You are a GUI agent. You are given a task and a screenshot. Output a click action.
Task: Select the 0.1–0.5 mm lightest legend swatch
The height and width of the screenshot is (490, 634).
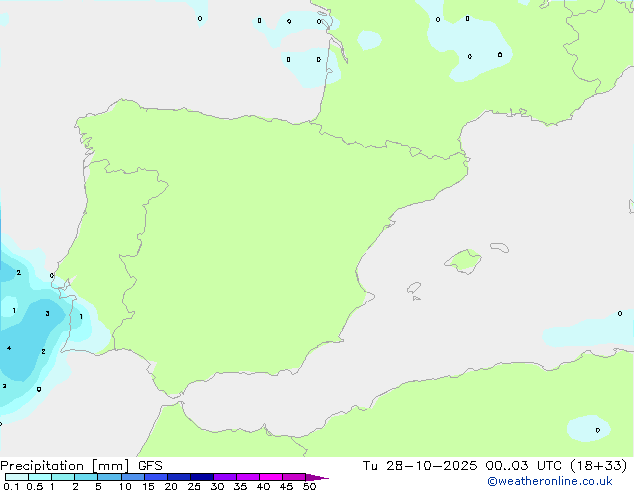[x=17, y=477]
